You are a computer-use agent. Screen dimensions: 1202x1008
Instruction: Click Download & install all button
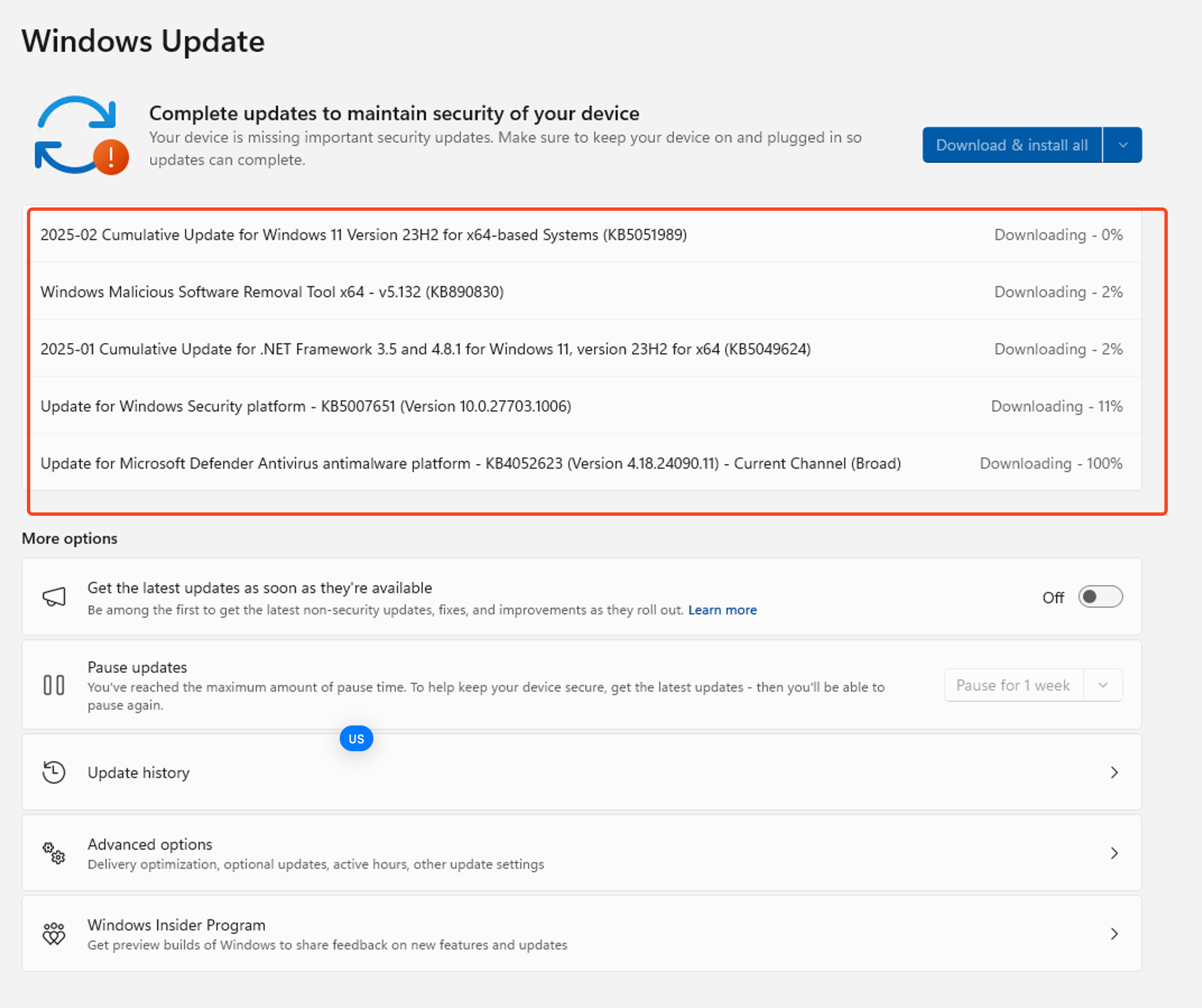(x=1011, y=145)
